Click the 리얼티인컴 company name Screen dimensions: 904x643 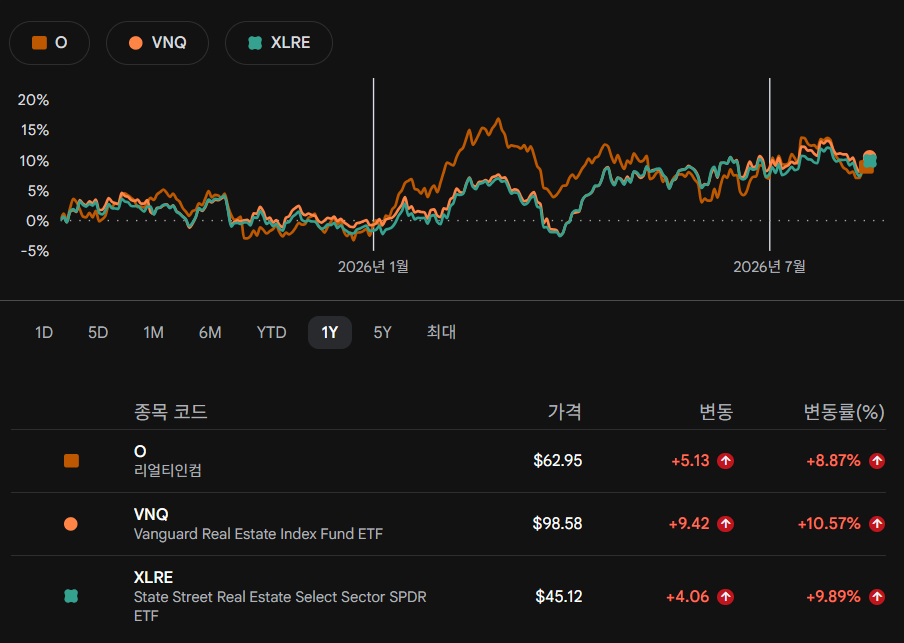(168, 471)
